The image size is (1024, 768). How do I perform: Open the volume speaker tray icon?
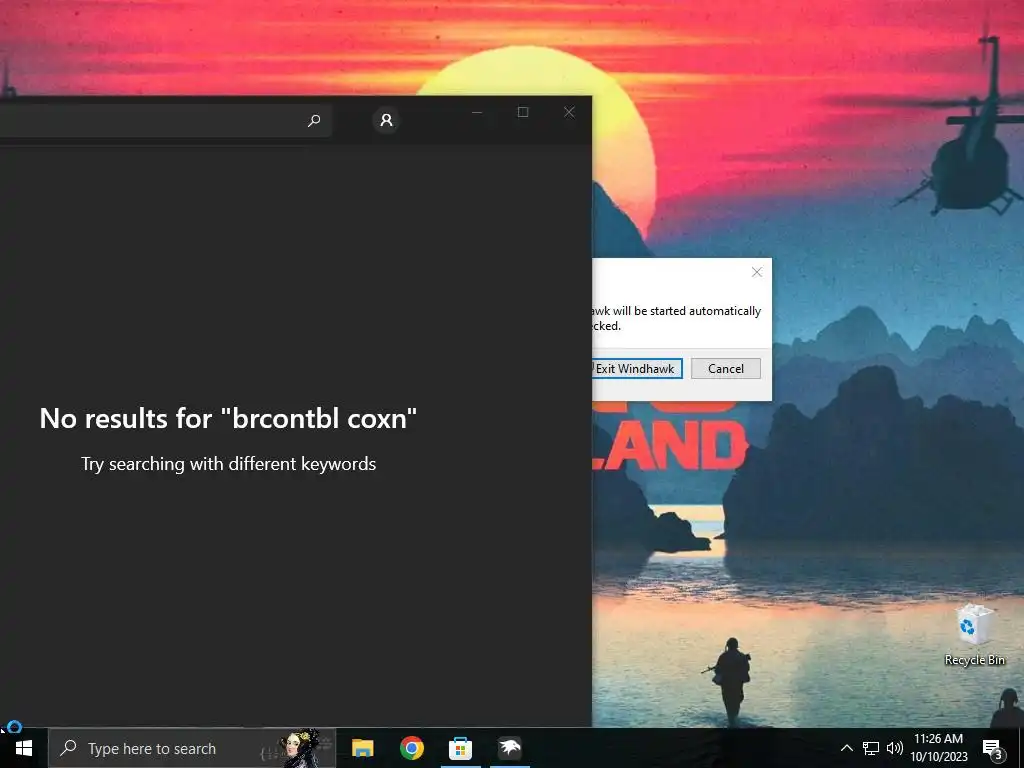point(895,748)
